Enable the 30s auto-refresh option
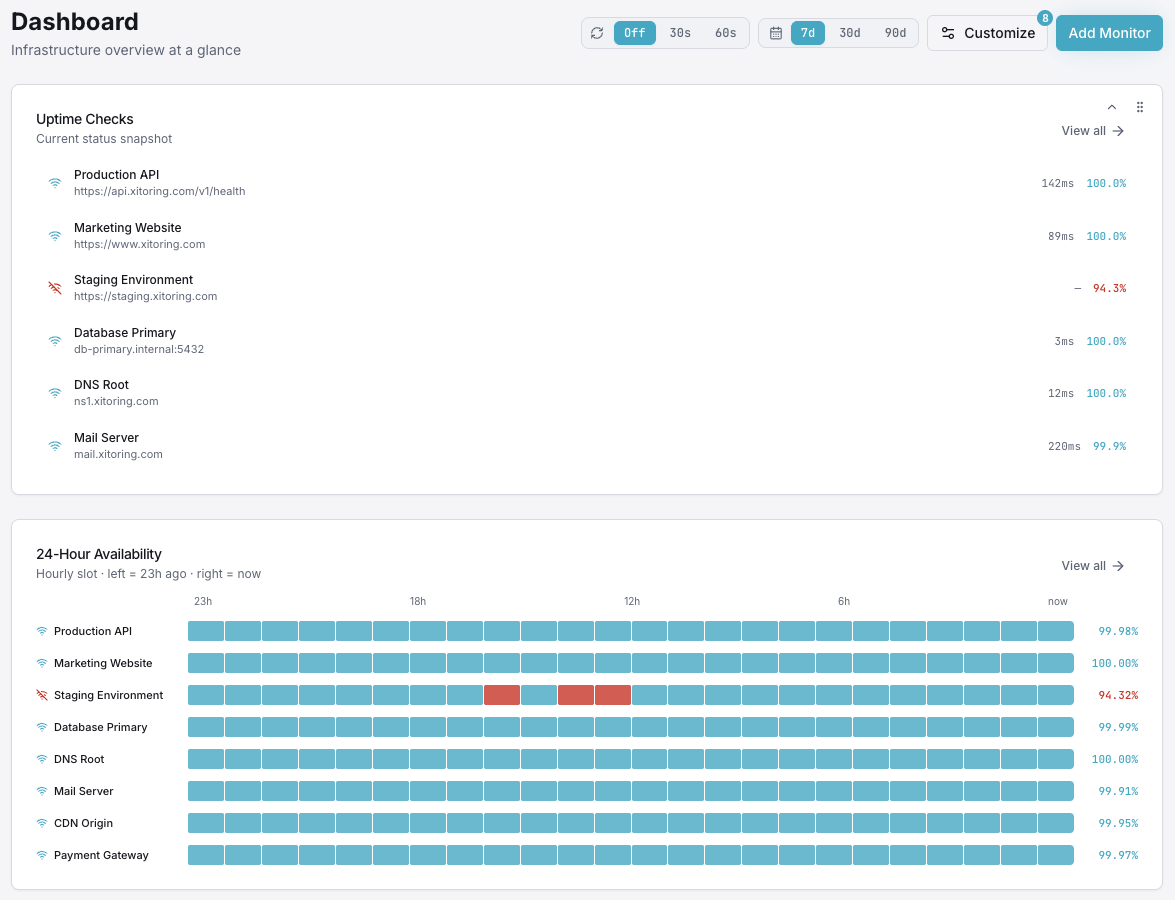Image resolution: width=1175 pixels, height=900 pixels. [679, 32]
